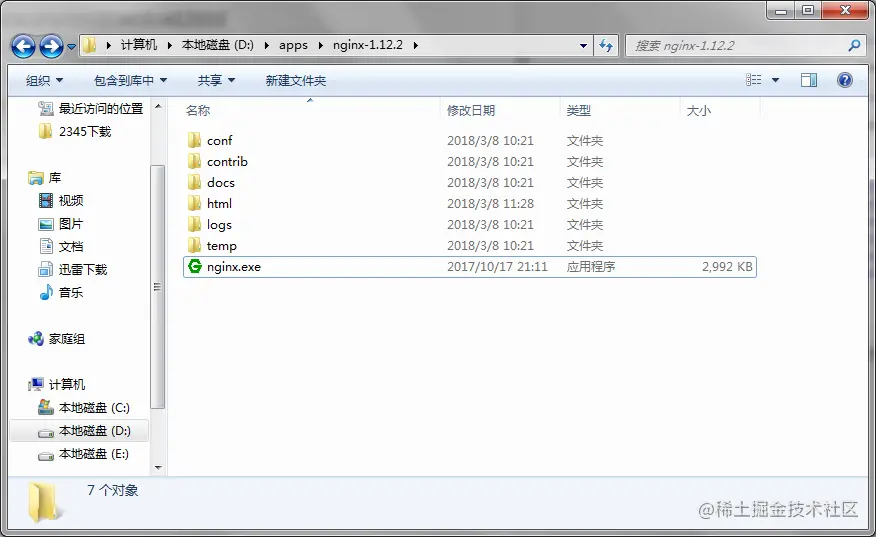Select 家庭组 in the navigation pane
Viewport: 876px width, 537px height.
point(66,339)
